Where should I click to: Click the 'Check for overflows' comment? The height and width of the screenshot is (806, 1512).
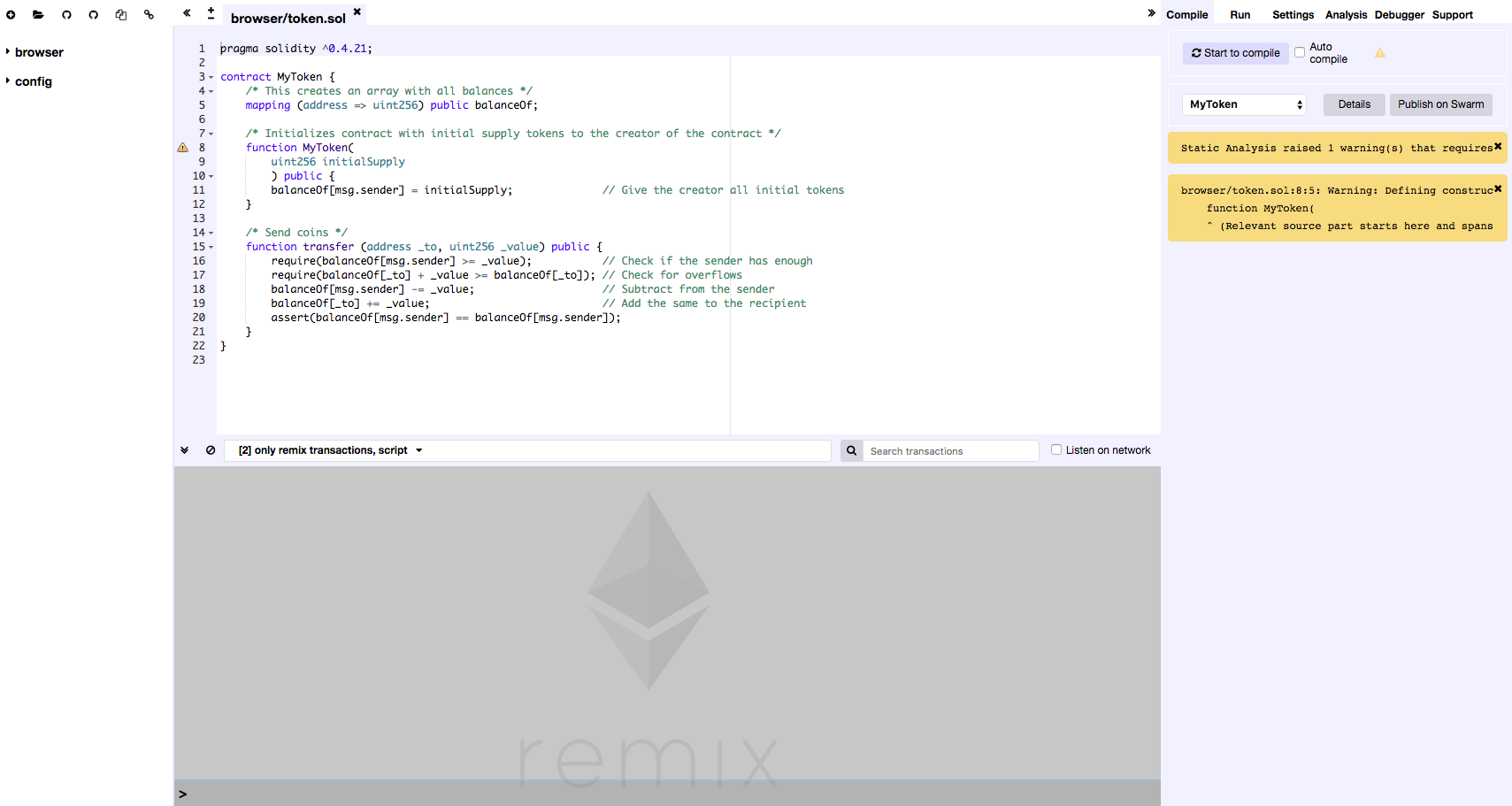[x=672, y=275]
